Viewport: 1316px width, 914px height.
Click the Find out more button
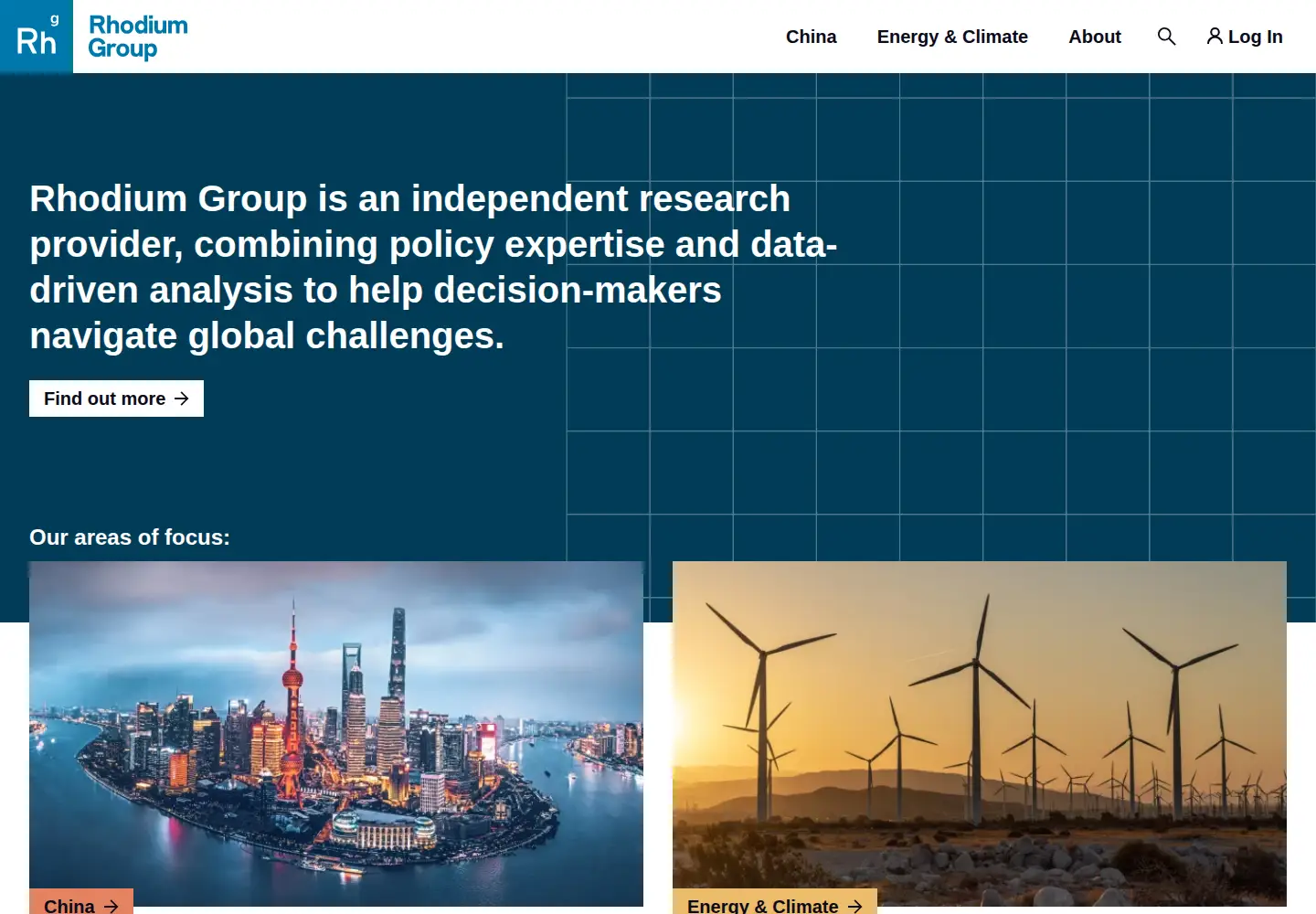(116, 399)
